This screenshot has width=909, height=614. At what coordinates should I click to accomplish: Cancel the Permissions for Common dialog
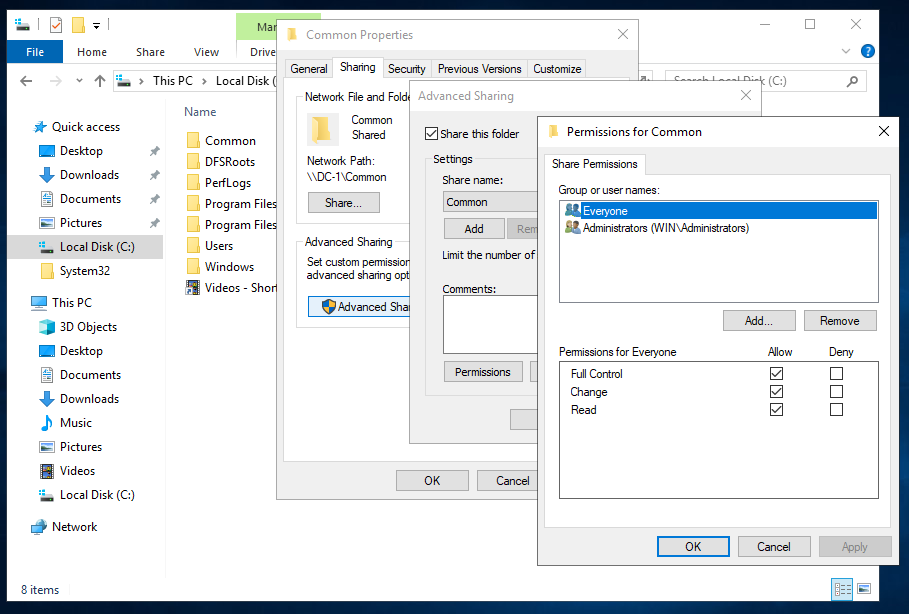coord(773,547)
